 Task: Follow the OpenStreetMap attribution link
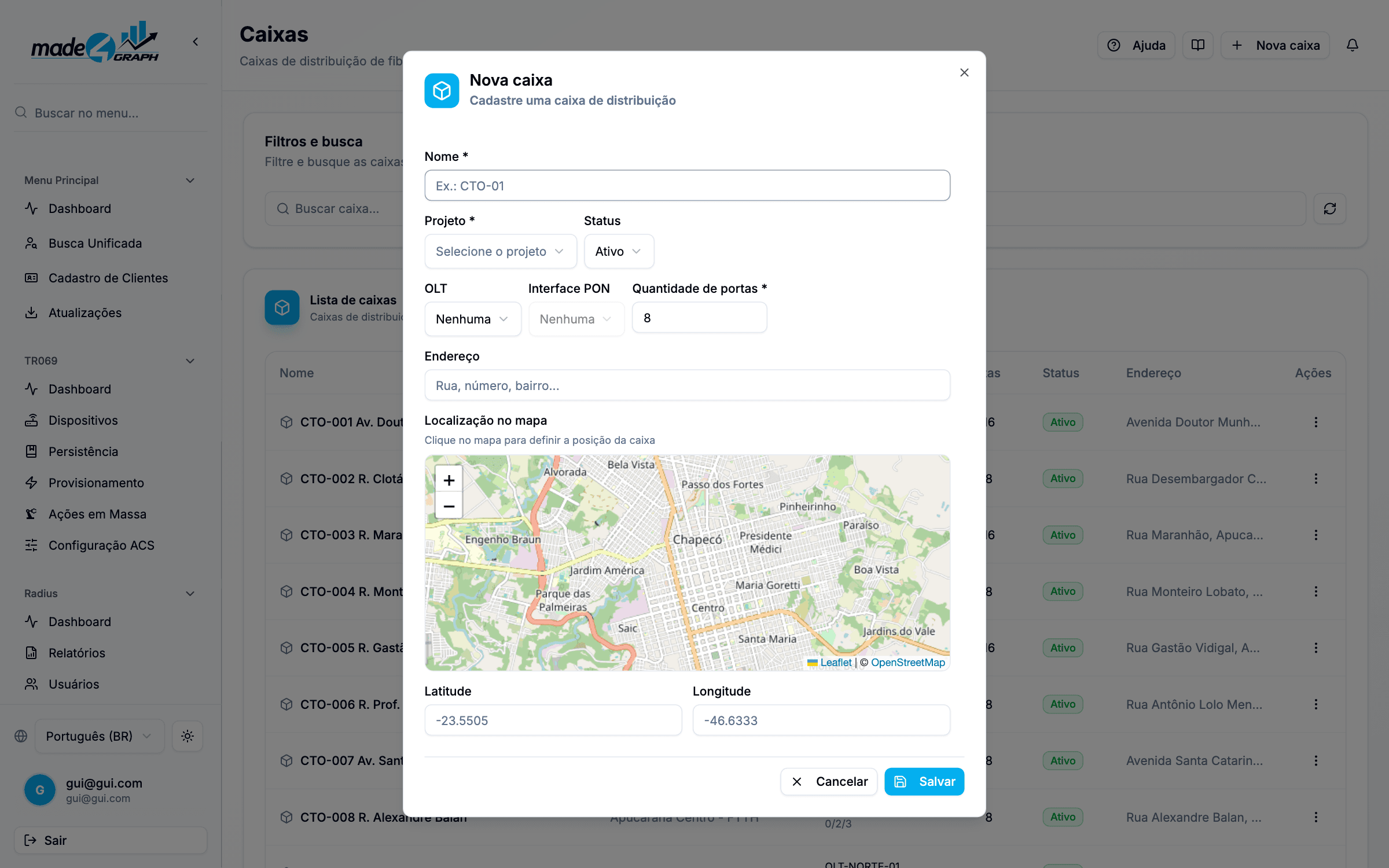(x=907, y=662)
